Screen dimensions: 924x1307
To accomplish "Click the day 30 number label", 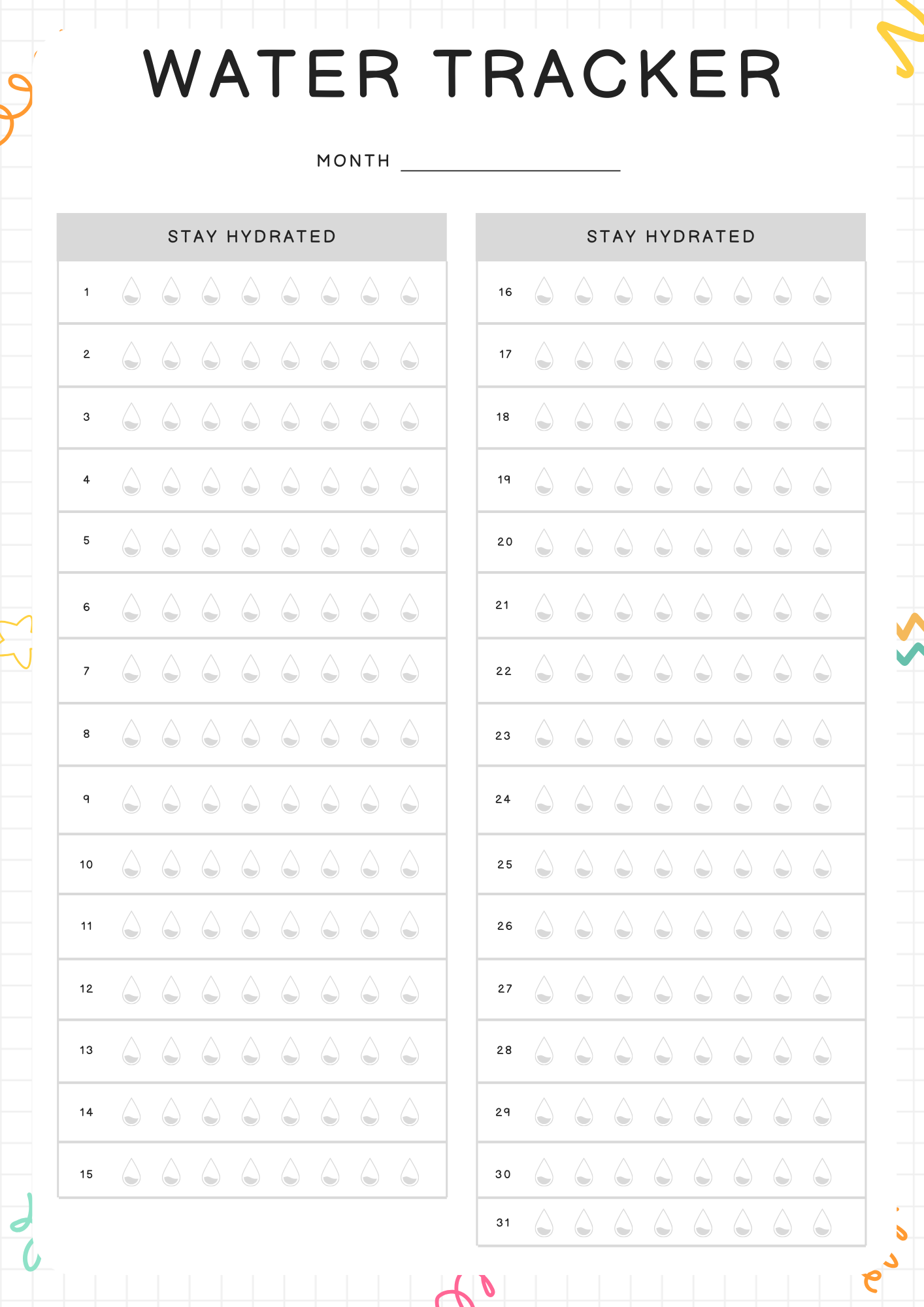I will click(x=503, y=1174).
